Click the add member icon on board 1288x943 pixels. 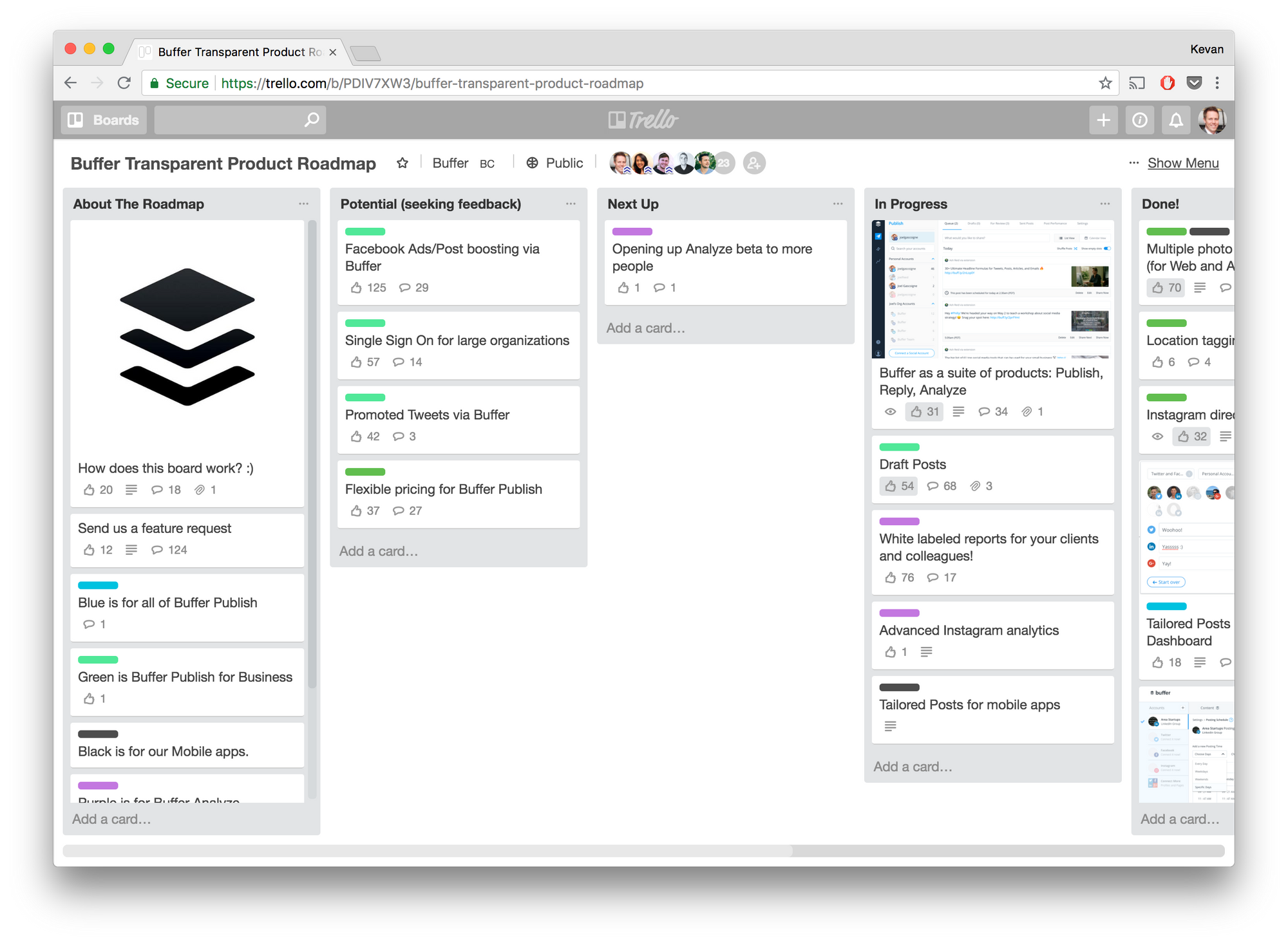pos(755,162)
